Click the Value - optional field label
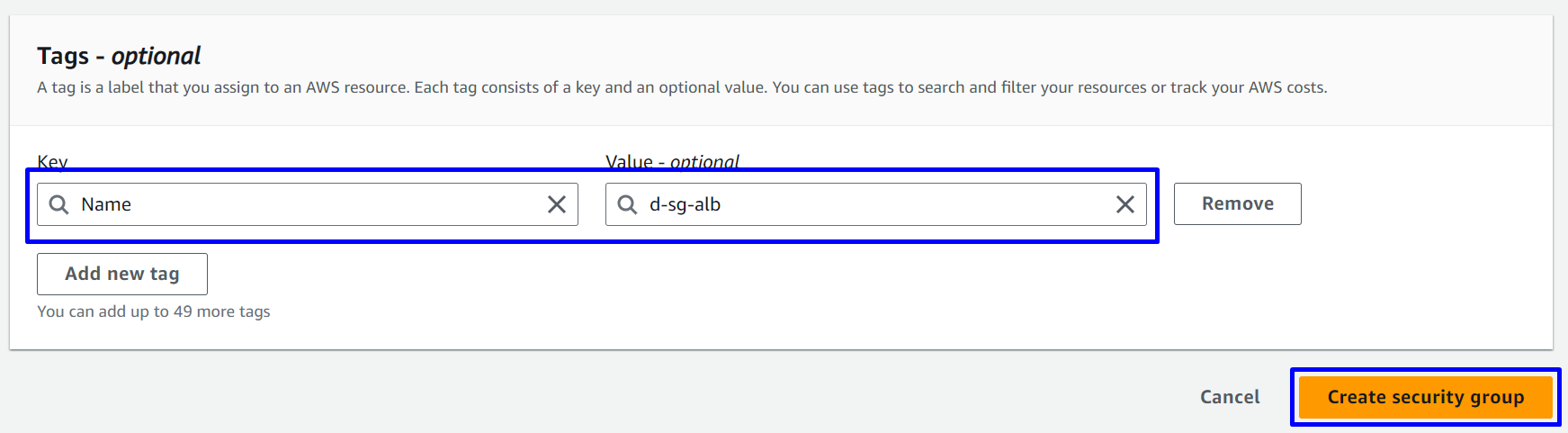 (x=672, y=162)
